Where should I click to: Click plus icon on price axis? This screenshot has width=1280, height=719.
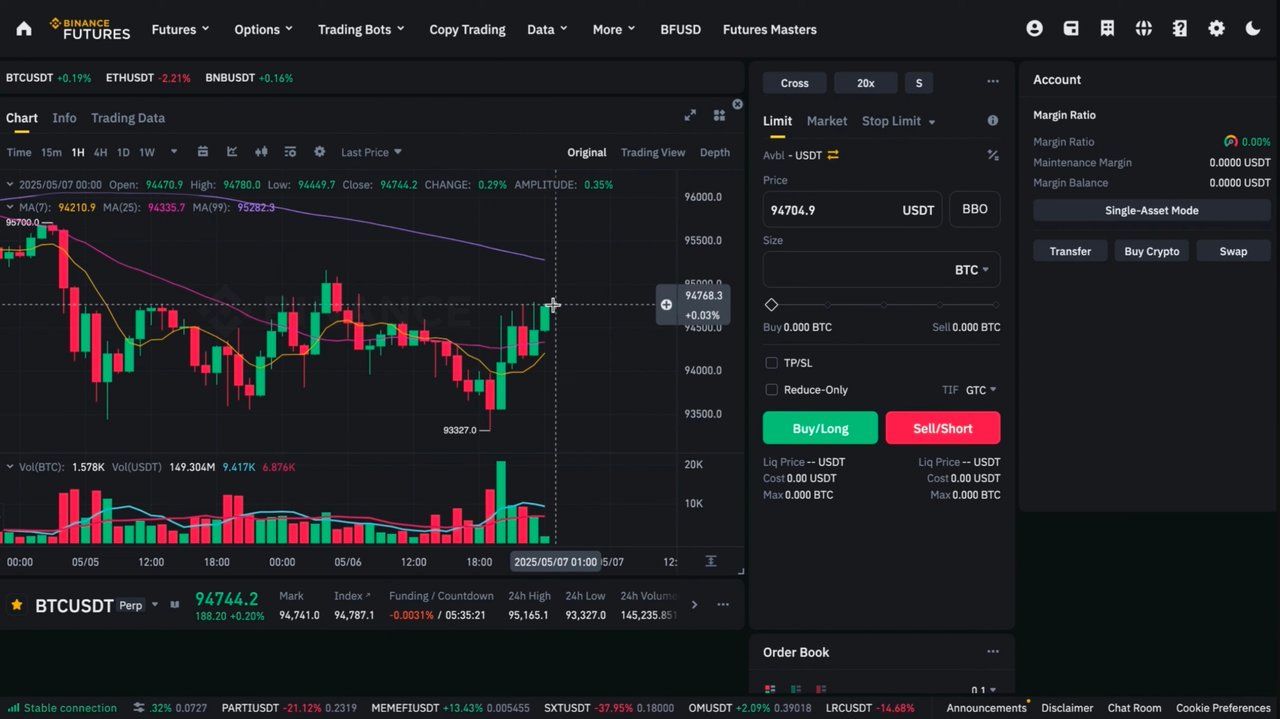point(666,305)
